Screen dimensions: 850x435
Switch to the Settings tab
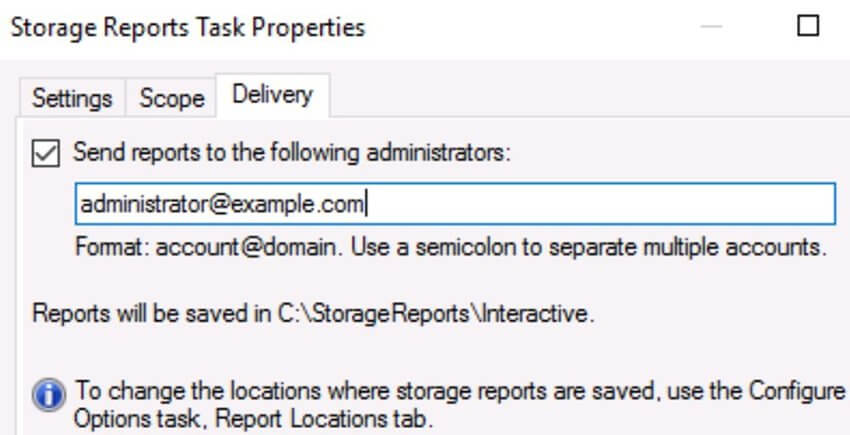pos(72,98)
